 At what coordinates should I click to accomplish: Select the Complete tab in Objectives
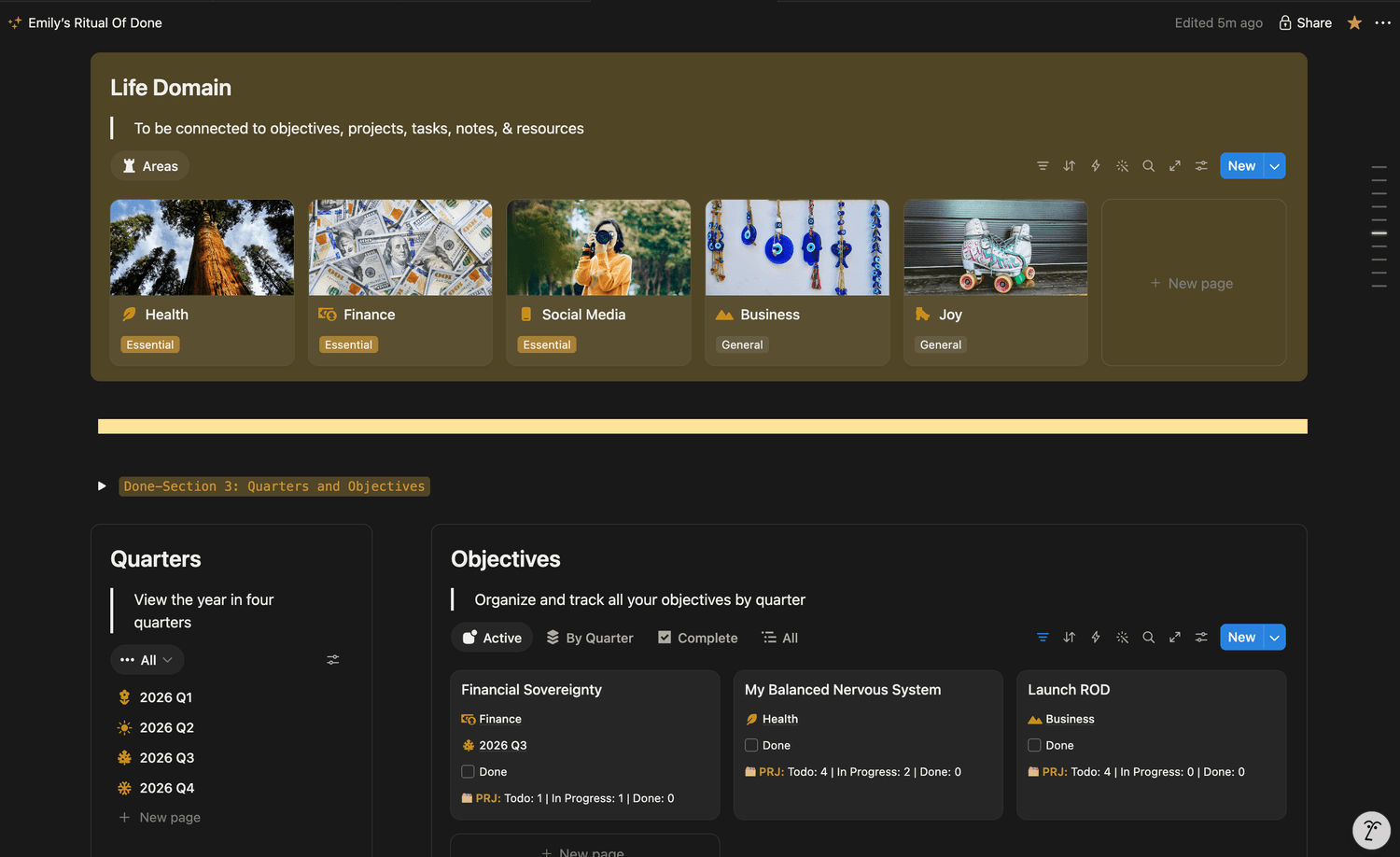pos(697,638)
